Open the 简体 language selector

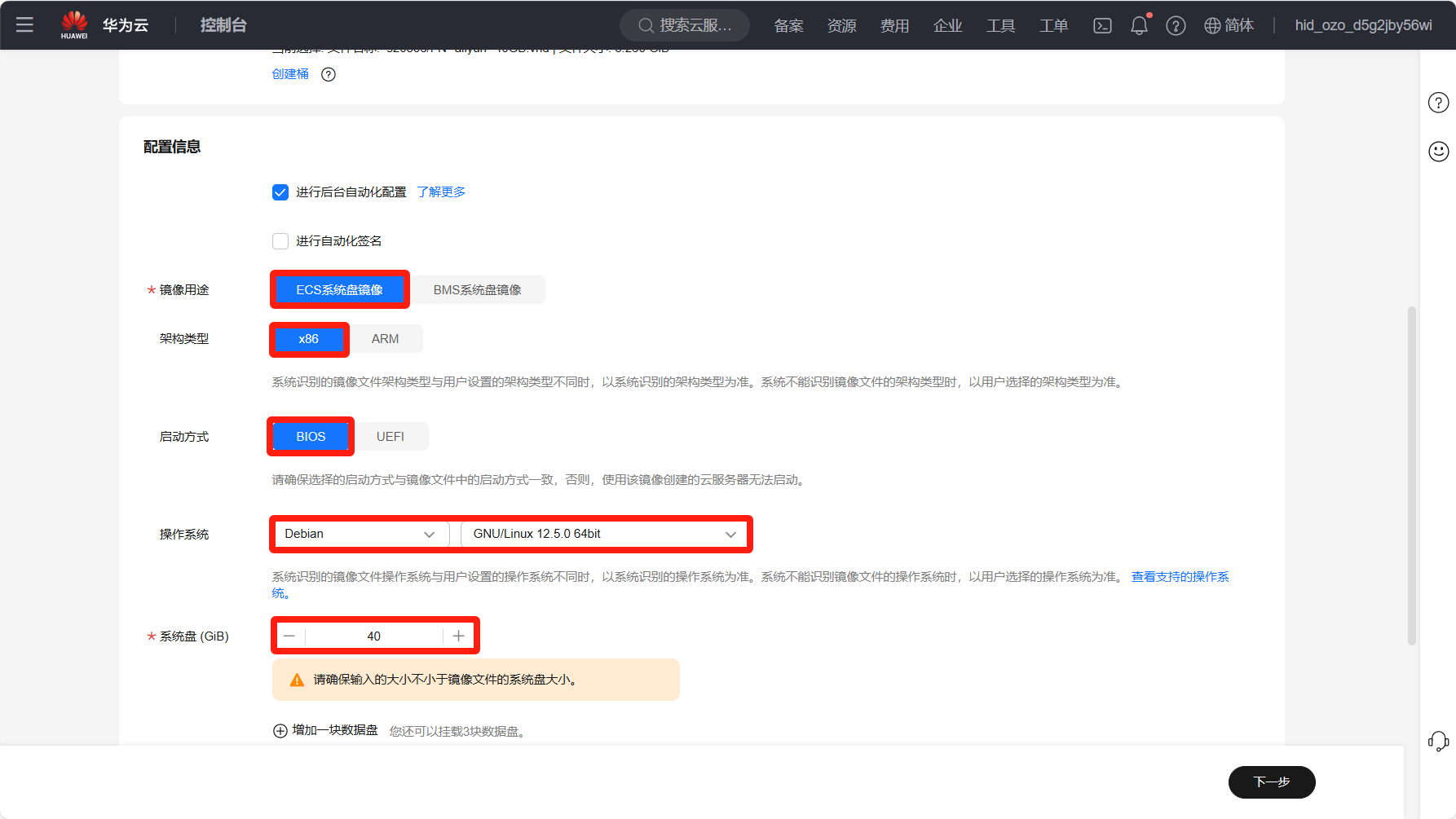click(x=1229, y=25)
